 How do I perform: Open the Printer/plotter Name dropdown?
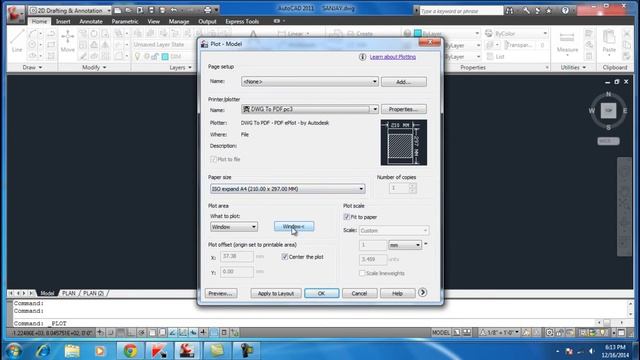tap(310, 109)
